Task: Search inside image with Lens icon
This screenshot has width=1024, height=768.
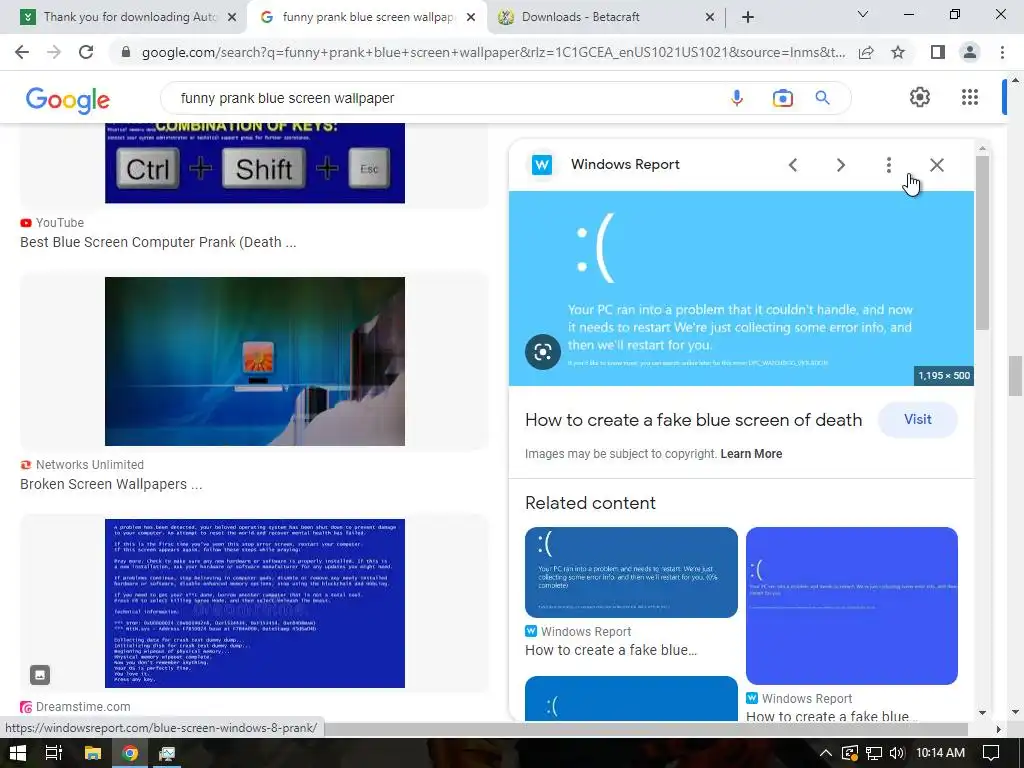Action: [543, 352]
